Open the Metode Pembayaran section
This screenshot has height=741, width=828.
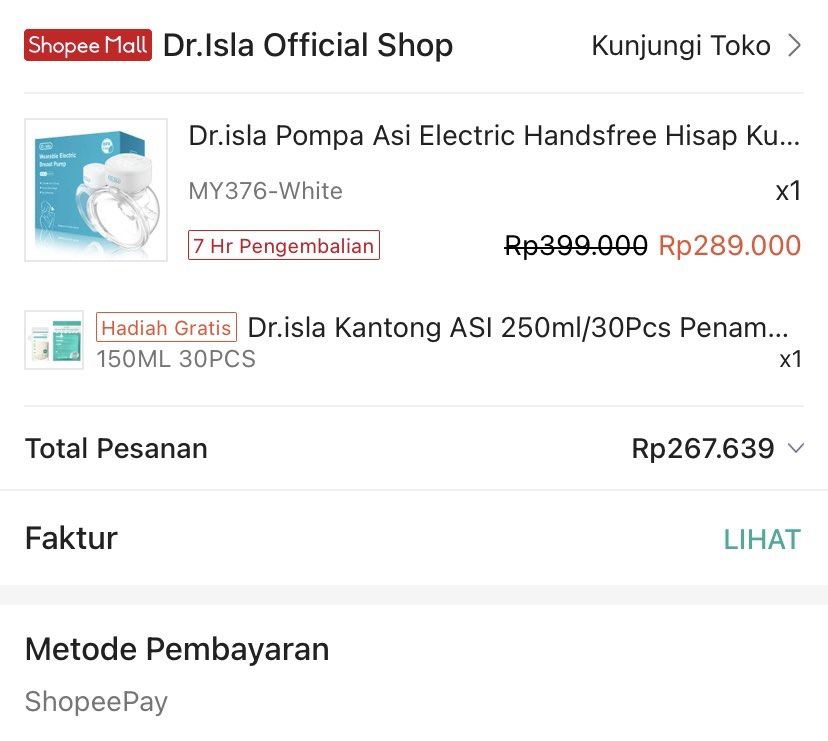(177, 650)
